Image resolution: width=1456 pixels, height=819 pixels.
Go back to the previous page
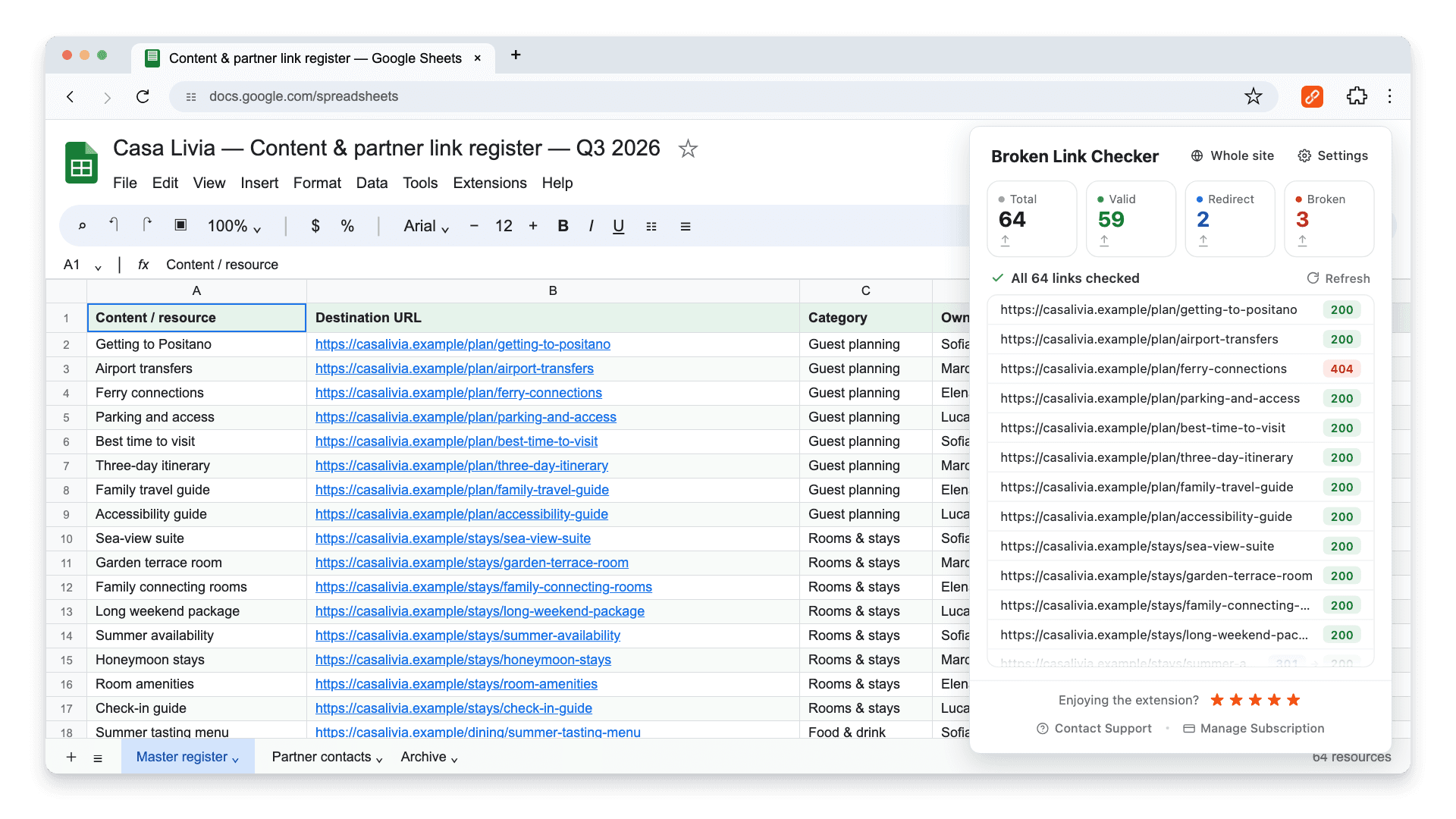[71, 96]
